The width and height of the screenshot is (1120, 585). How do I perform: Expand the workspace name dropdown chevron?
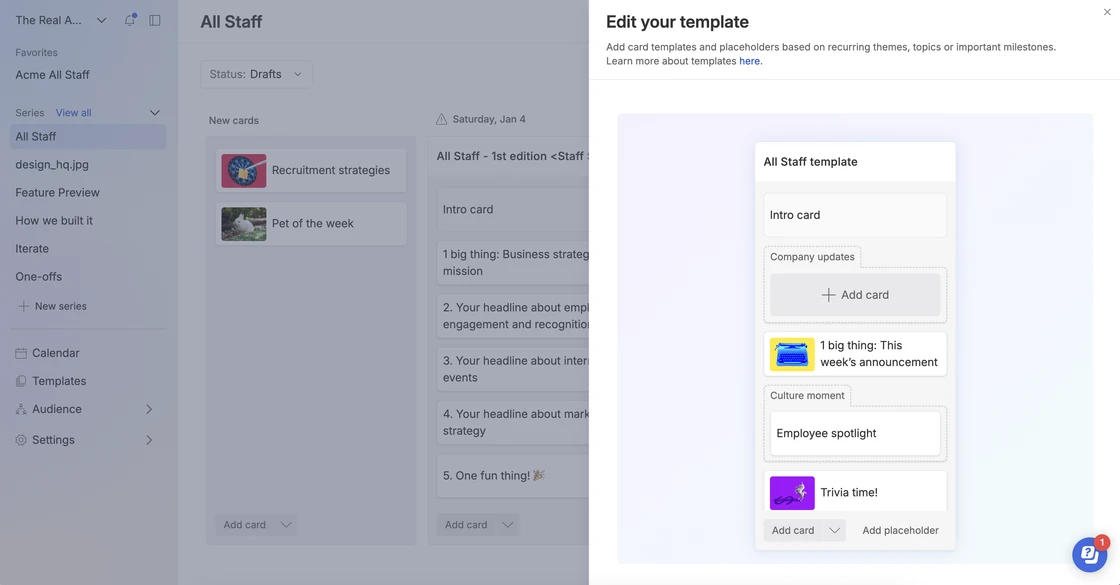101,20
